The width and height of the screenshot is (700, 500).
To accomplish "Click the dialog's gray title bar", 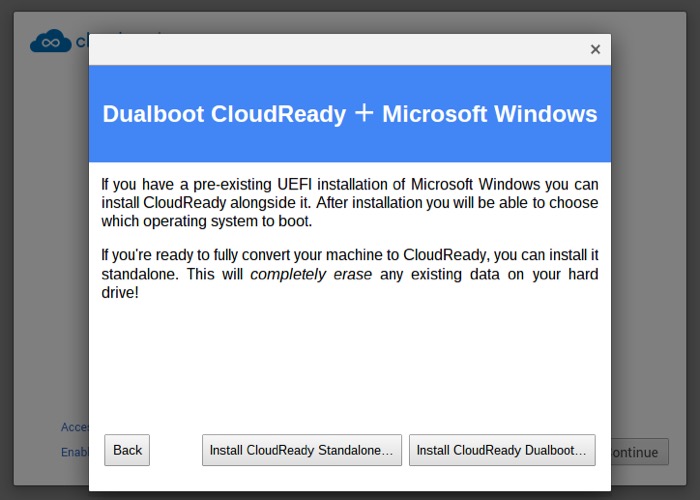I will point(330,49).
